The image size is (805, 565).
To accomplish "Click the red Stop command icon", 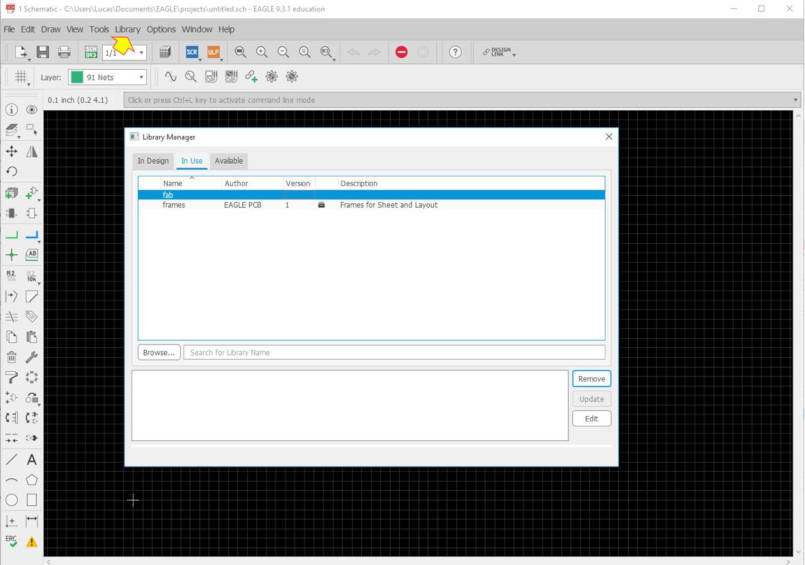I will pos(401,52).
